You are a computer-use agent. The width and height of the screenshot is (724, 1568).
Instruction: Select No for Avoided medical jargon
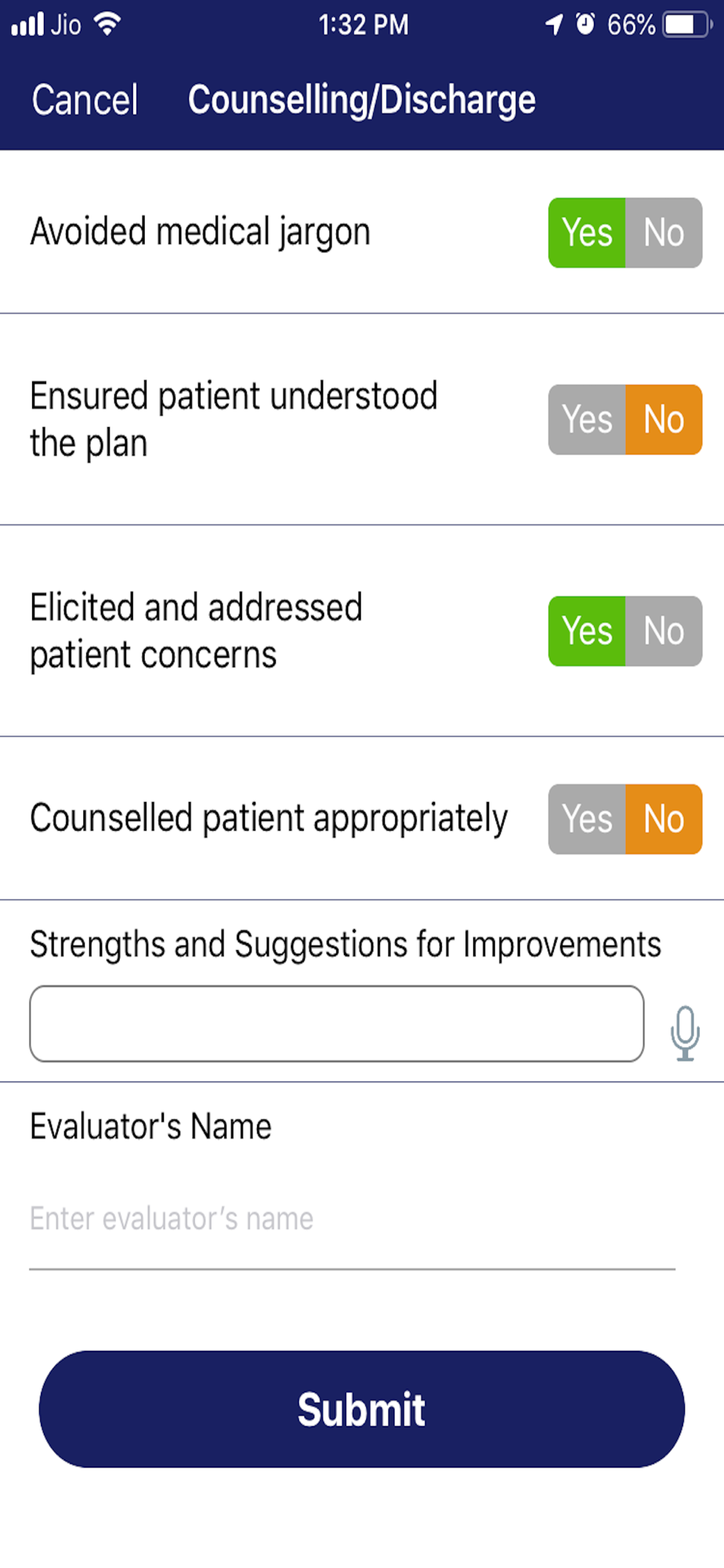pyautogui.click(x=664, y=233)
